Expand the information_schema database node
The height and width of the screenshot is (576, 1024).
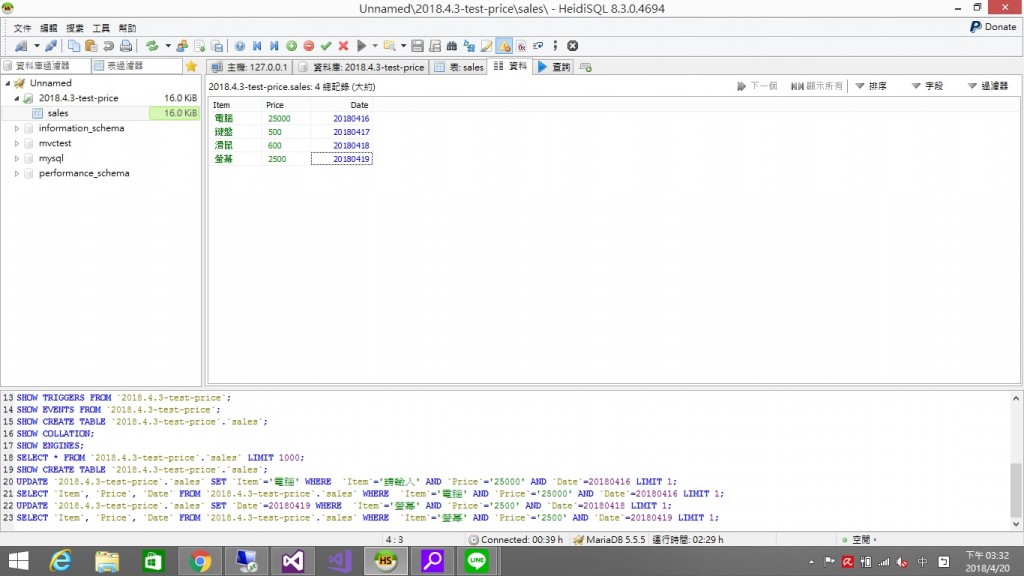[16, 128]
